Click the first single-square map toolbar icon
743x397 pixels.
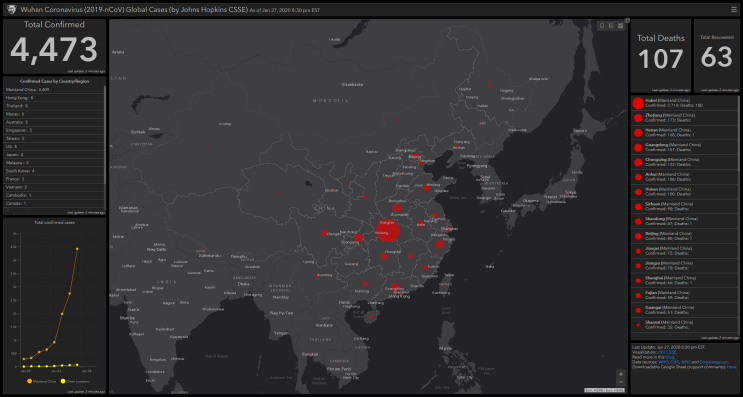602,26
